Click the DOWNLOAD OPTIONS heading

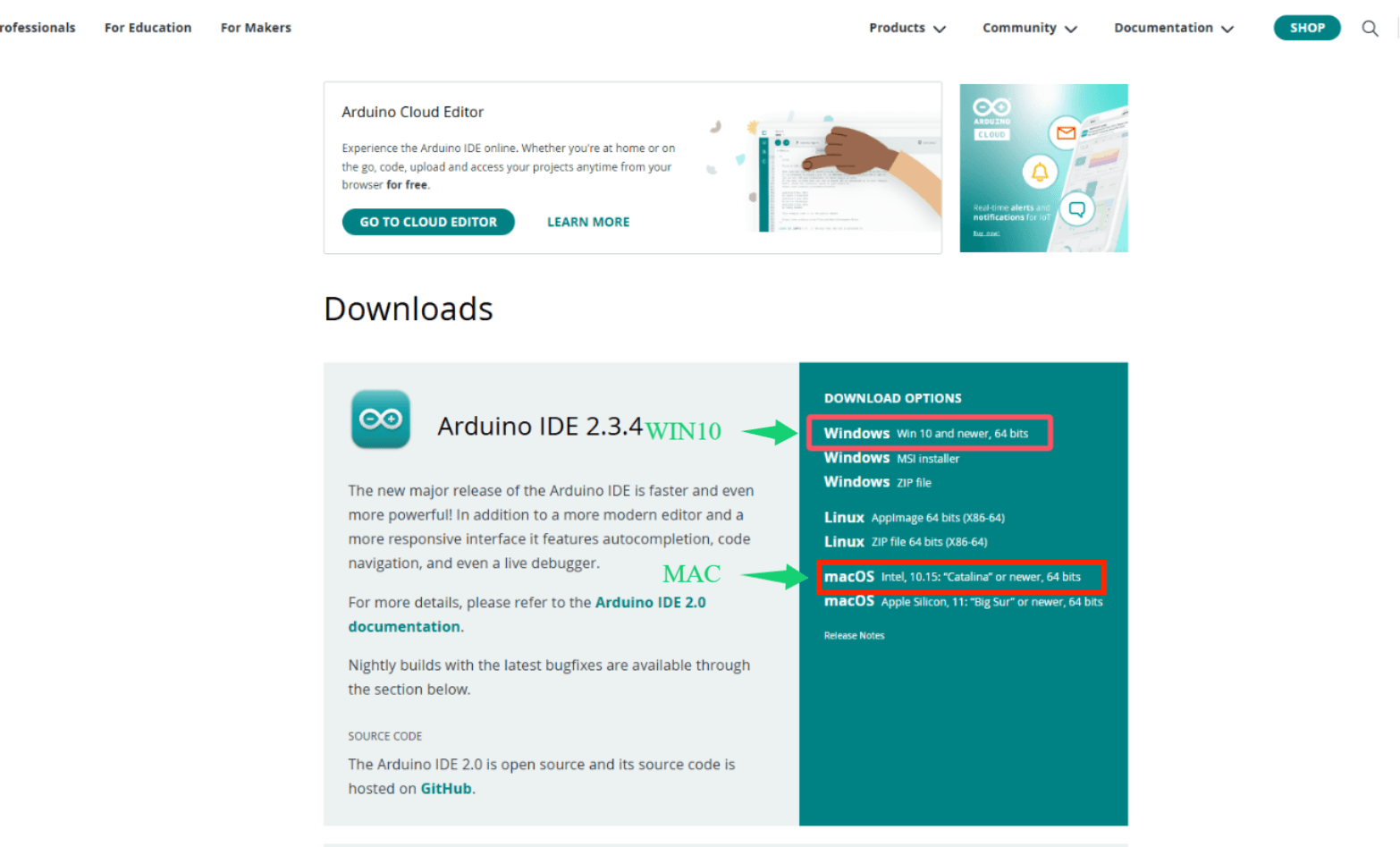[x=892, y=398]
